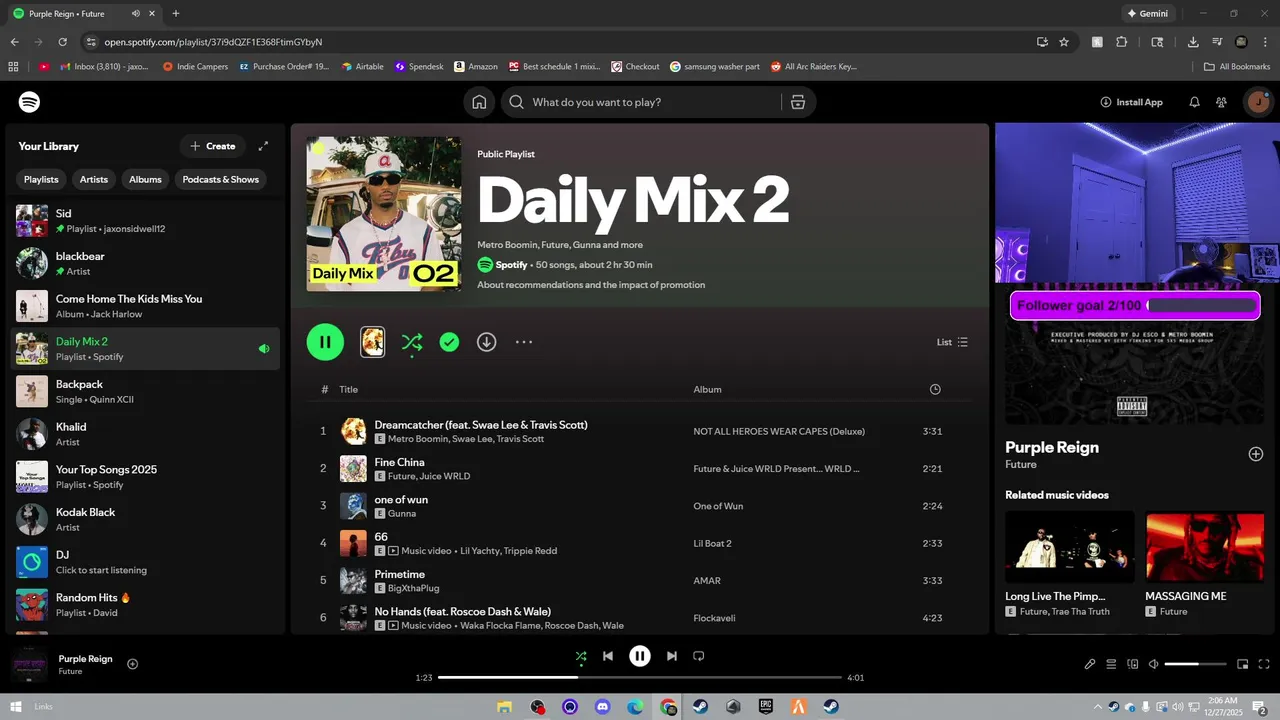Add the now-playing Purple Reign via plus icon in the bottom bar

(132, 664)
